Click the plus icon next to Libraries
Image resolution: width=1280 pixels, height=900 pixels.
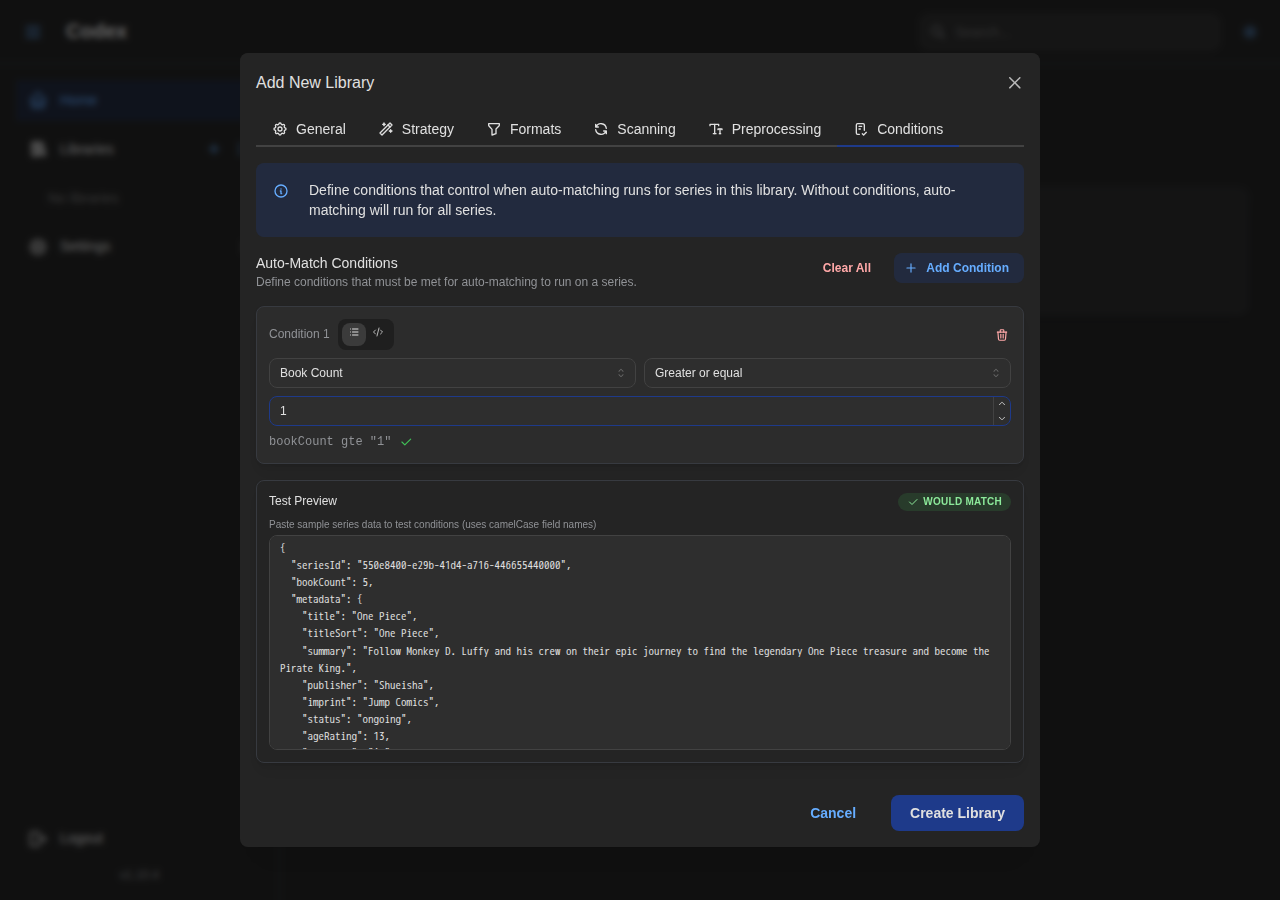pyautogui.click(x=214, y=149)
